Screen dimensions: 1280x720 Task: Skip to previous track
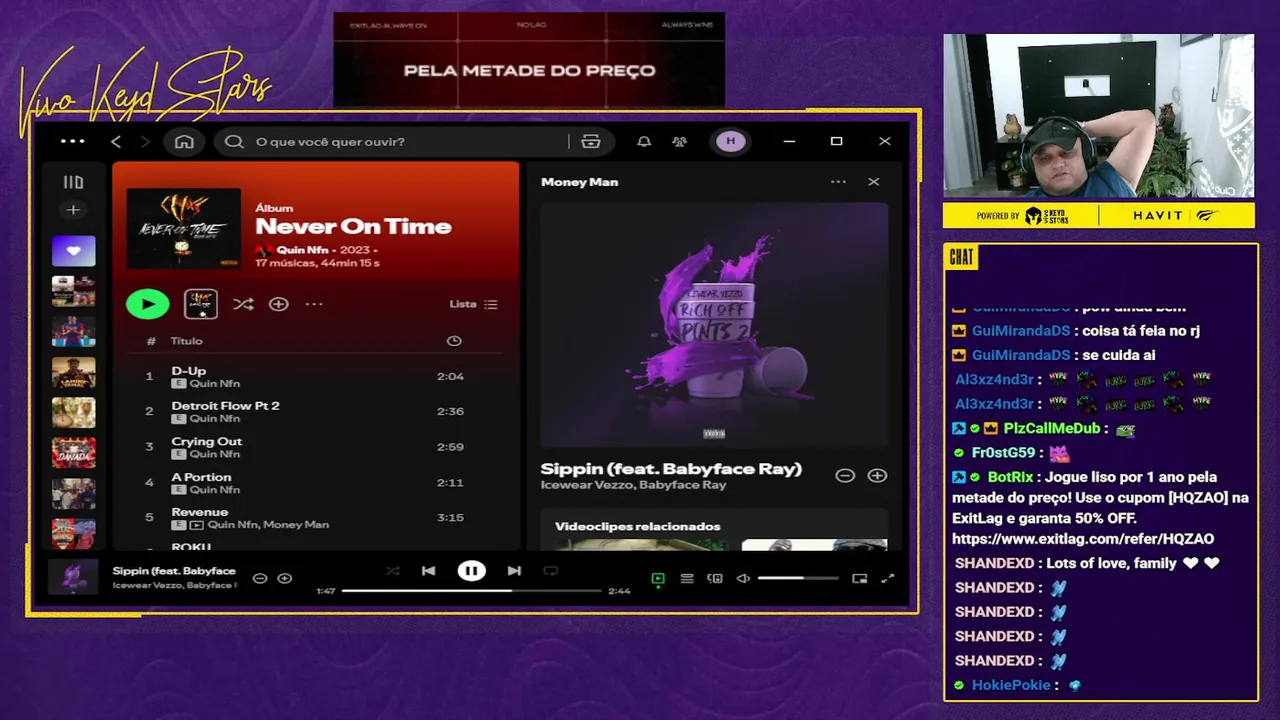[428, 571]
